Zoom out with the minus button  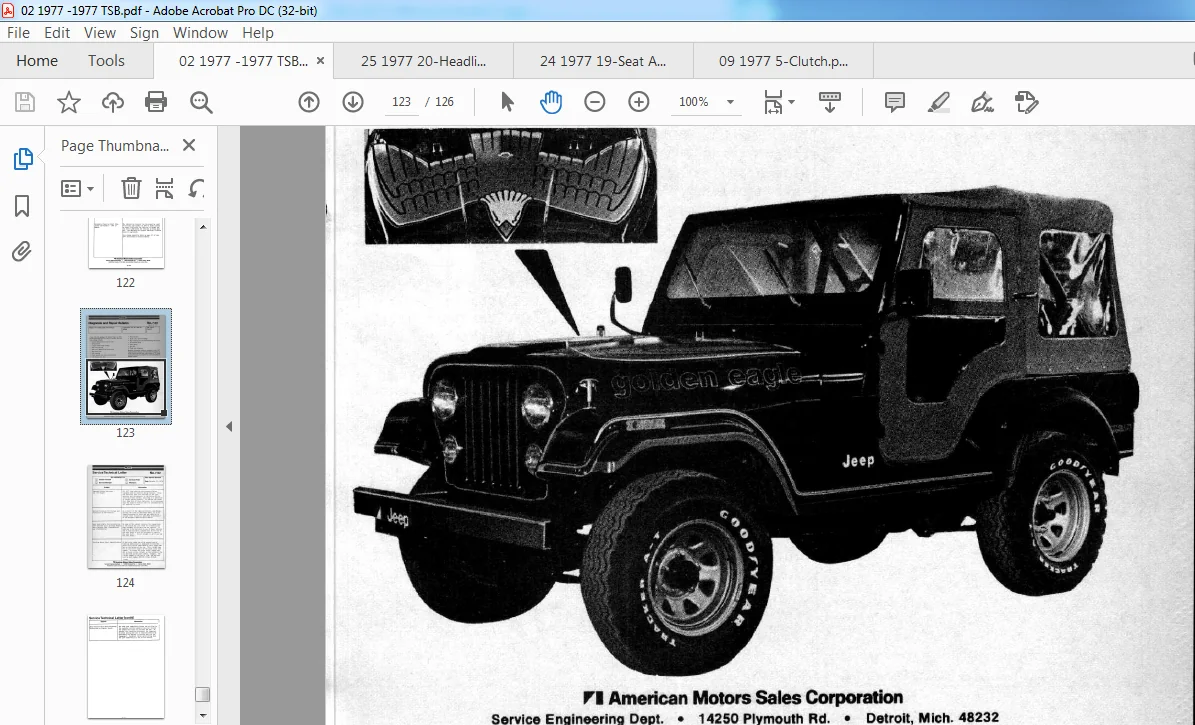(x=594, y=101)
